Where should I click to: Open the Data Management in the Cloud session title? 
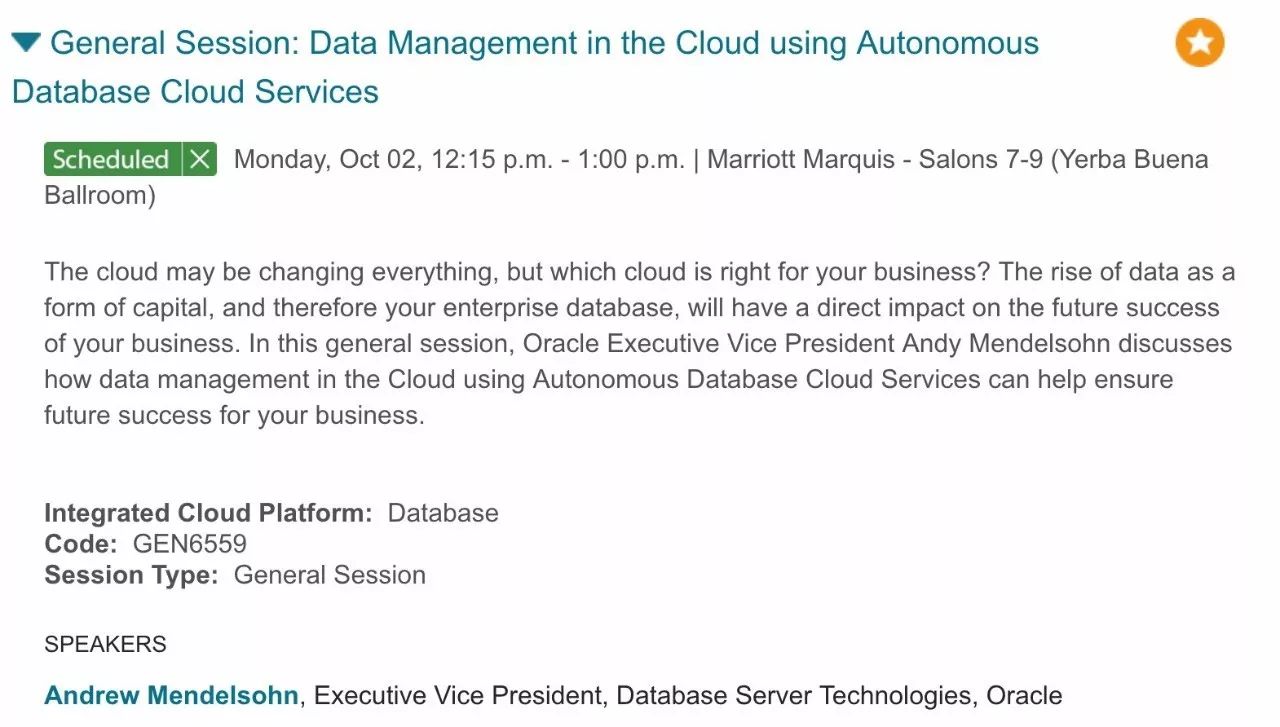pyautogui.click(x=544, y=44)
